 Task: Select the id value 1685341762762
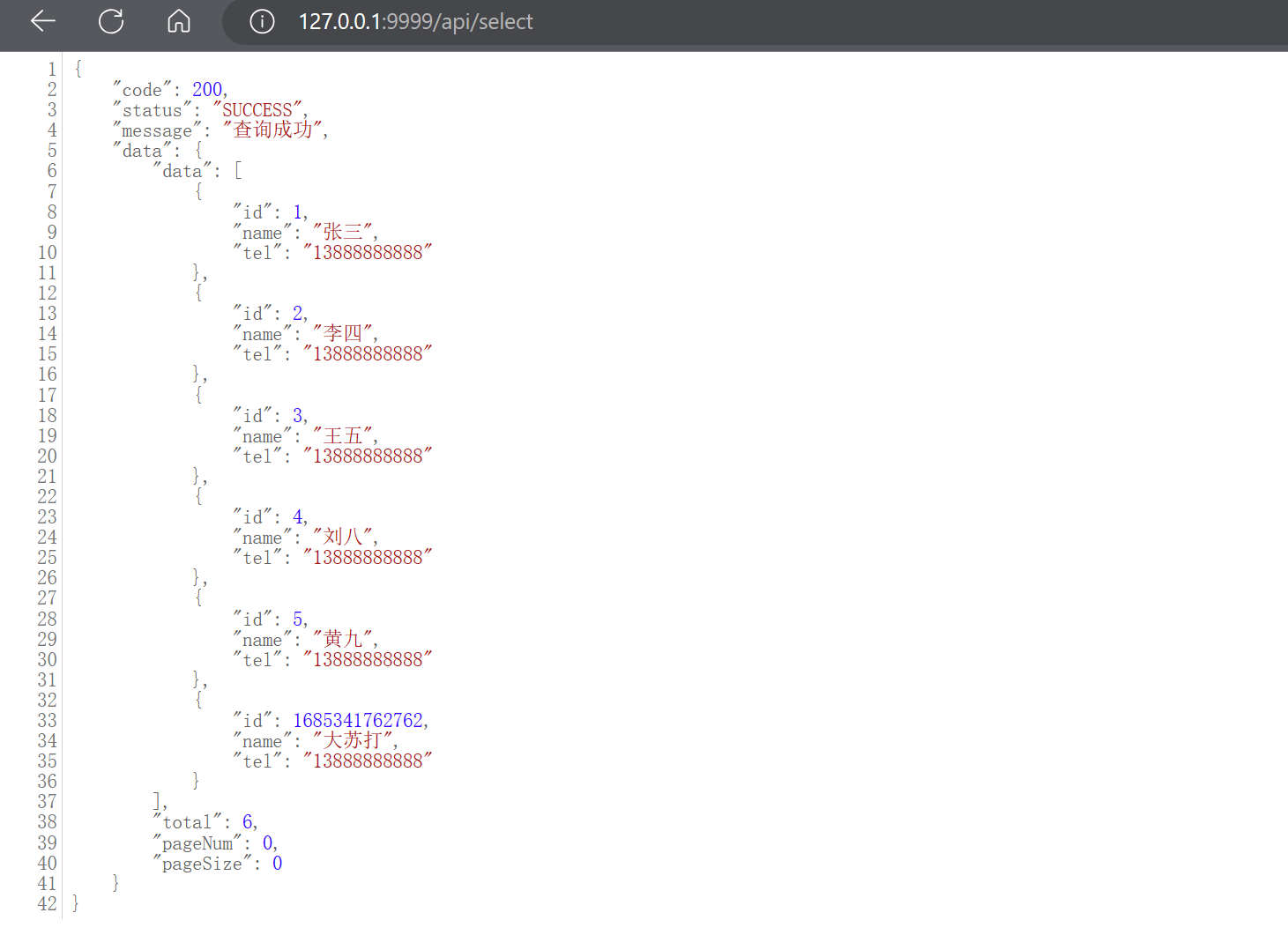click(358, 721)
